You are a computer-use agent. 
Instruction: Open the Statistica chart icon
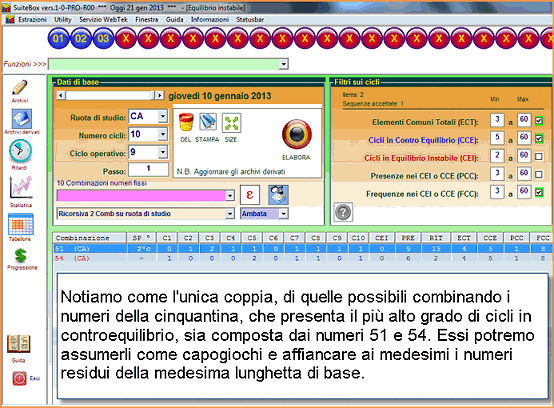click(x=20, y=188)
